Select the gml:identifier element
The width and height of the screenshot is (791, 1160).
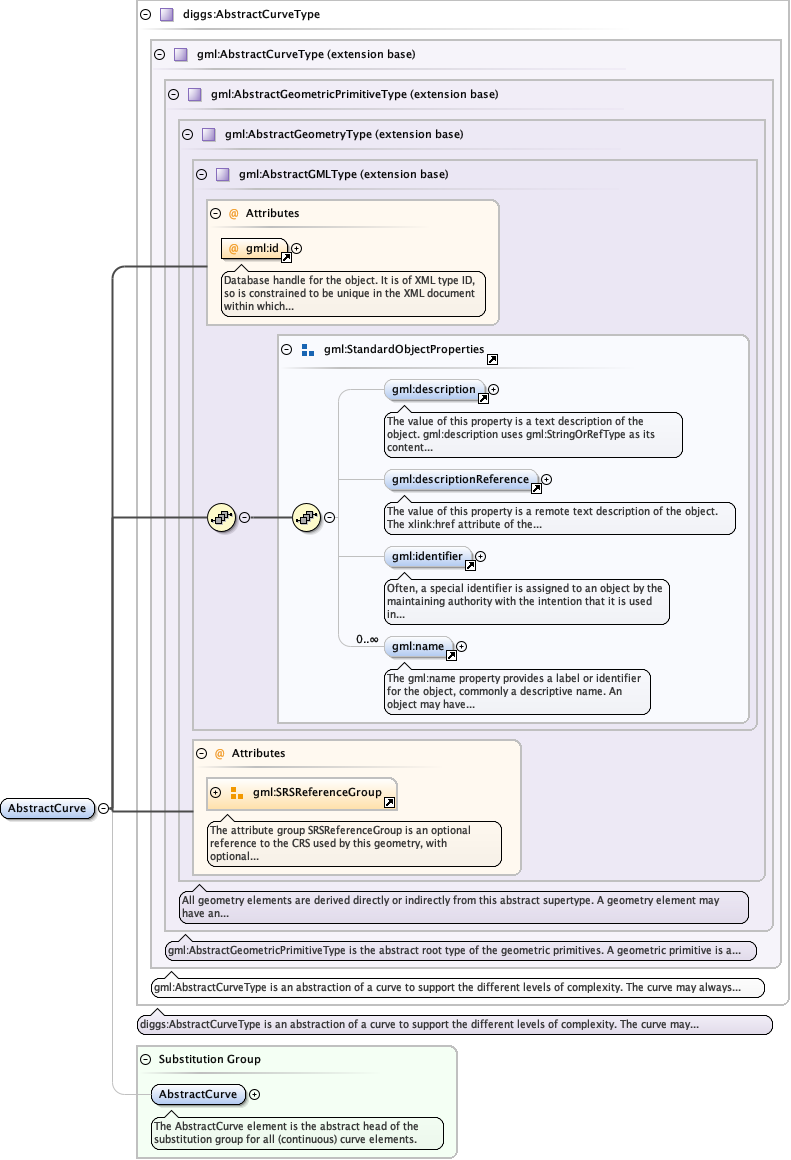click(x=427, y=555)
